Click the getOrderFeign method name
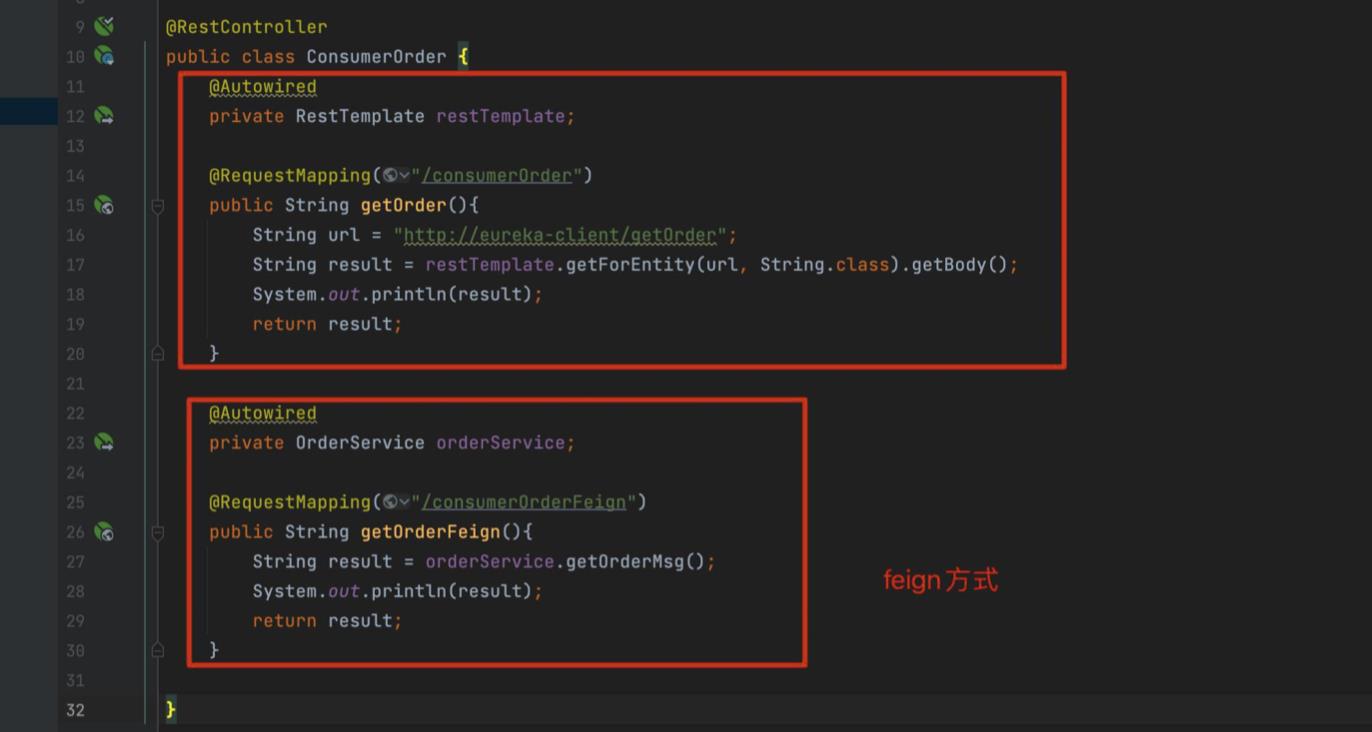Image resolution: width=1372 pixels, height=732 pixels. [x=430, y=532]
